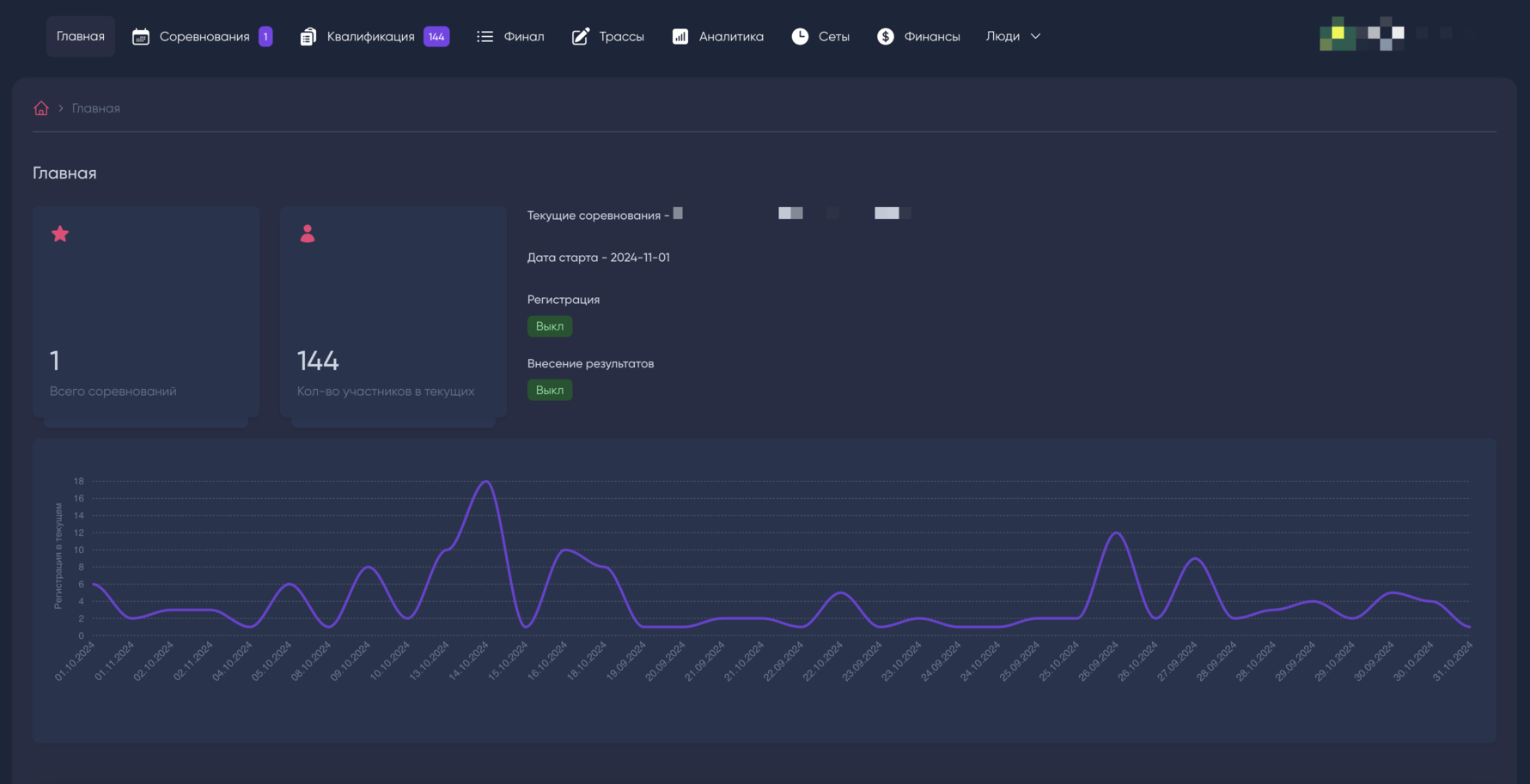Toggle the Внесение результатов Выкл badge
Image resolution: width=1530 pixels, height=784 pixels.
pos(550,390)
